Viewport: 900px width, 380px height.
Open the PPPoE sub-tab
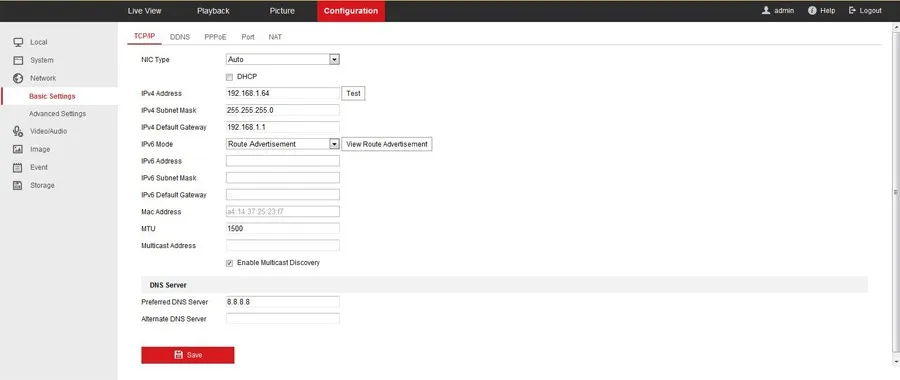click(215, 37)
